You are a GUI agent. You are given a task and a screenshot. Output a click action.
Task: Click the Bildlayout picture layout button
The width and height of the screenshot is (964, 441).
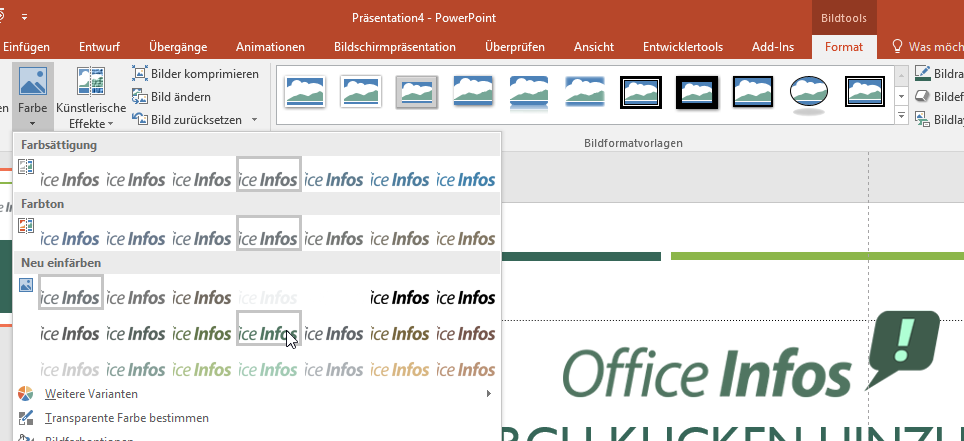[939, 119]
